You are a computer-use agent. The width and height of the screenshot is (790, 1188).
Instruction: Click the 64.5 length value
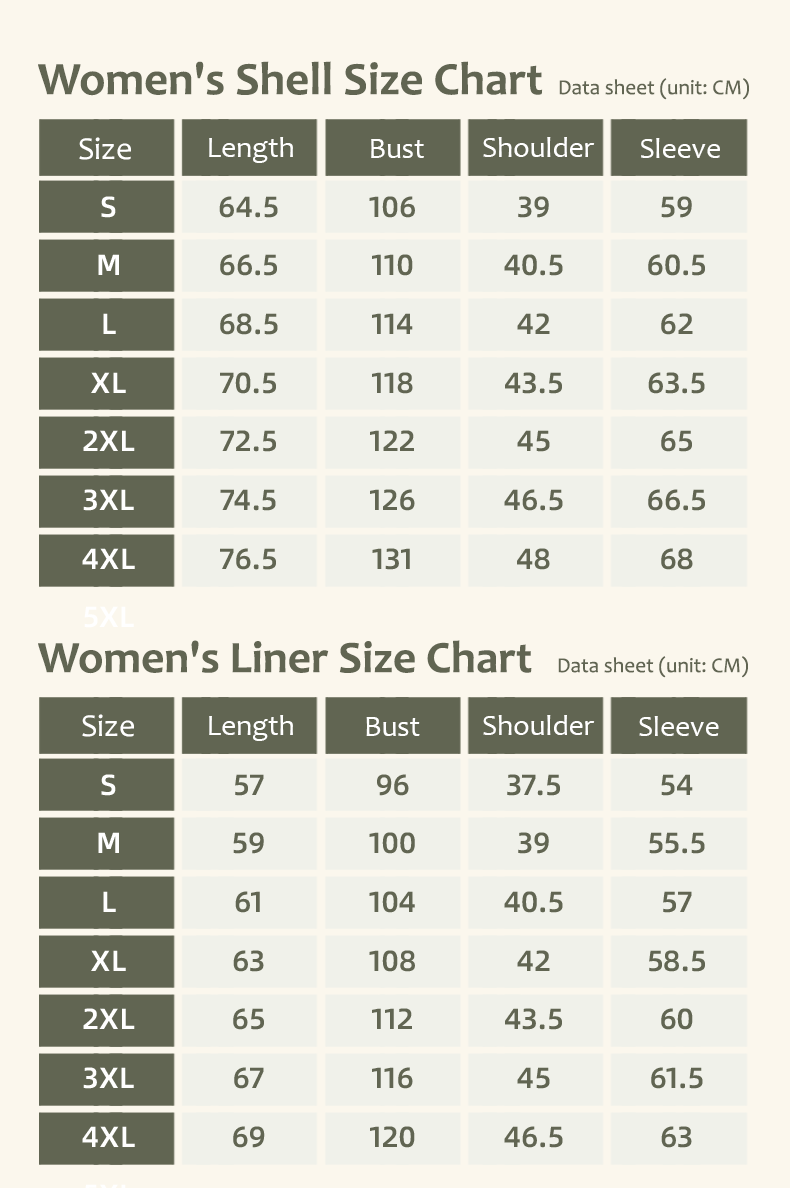pos(249,207)
